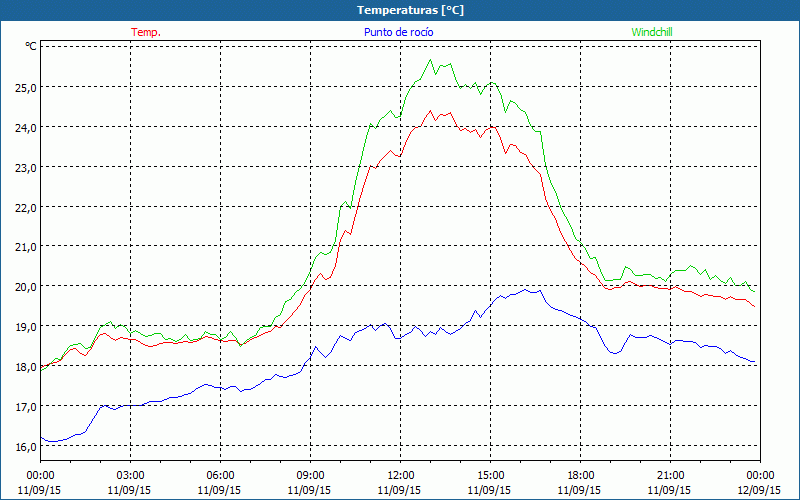Click the 03:00 time axis label
This screenshot has height=500, width=800.
pyautogui.click(x=130, y=476)
